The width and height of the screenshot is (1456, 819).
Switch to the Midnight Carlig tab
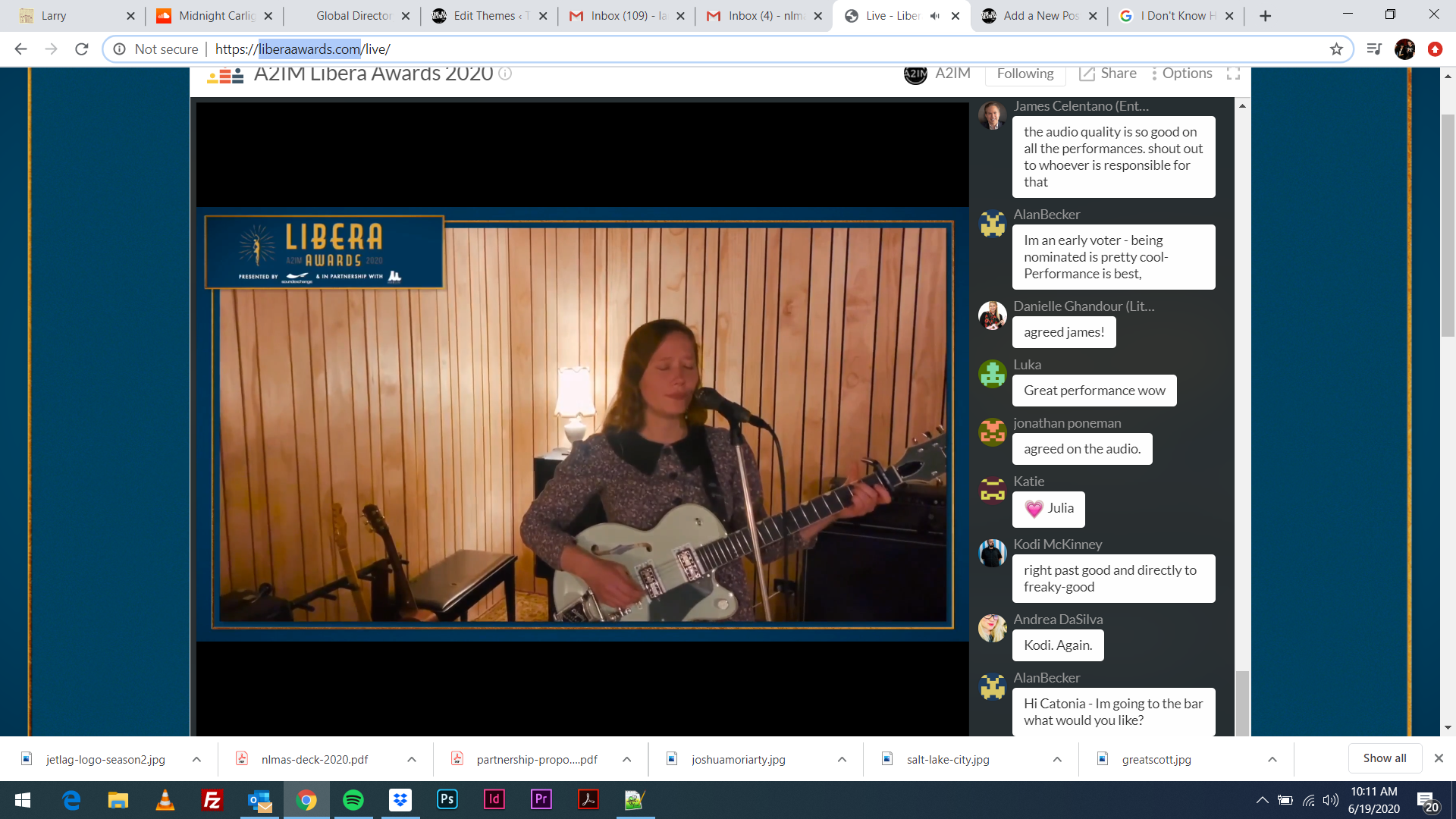215,16
